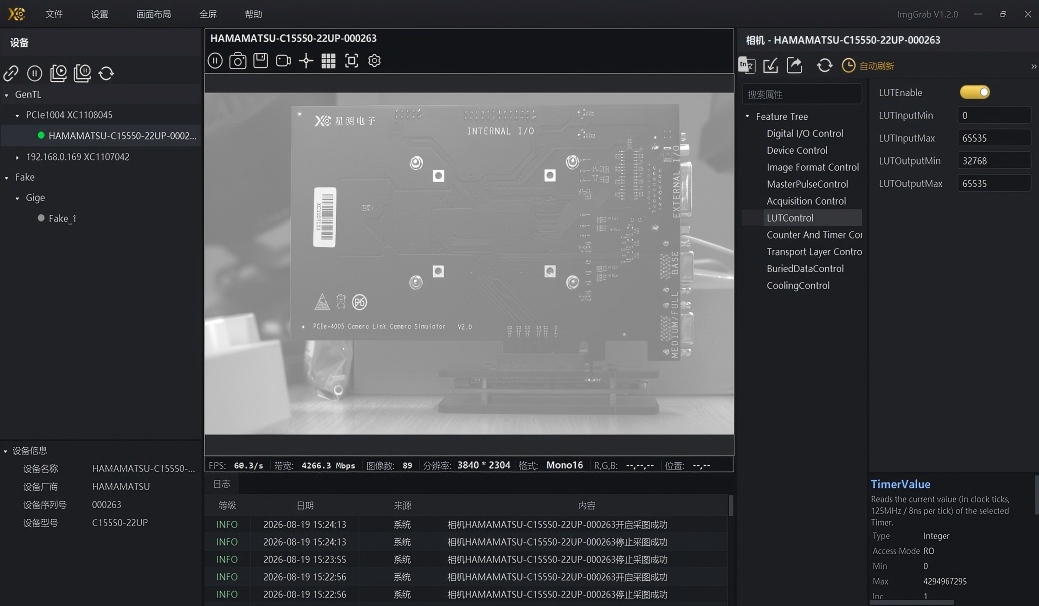
Task: Stop acquisition on all devices icon
Action: click(82, 73)
